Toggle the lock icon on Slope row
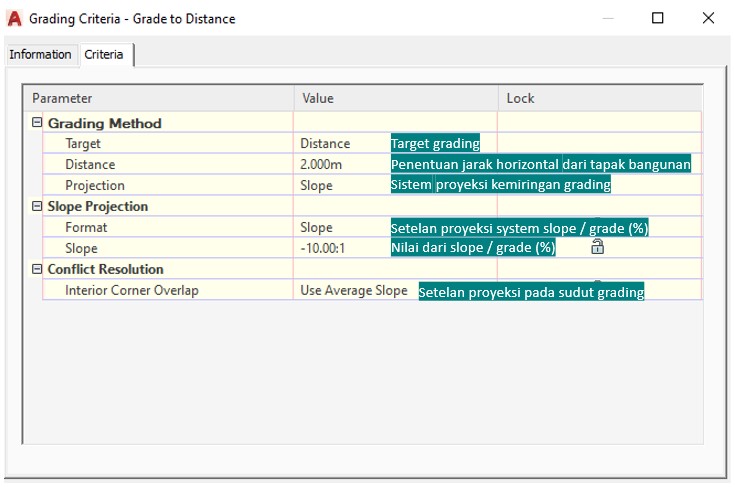Image resolution: width=735 pixels, height=487 pixels. 597,247
